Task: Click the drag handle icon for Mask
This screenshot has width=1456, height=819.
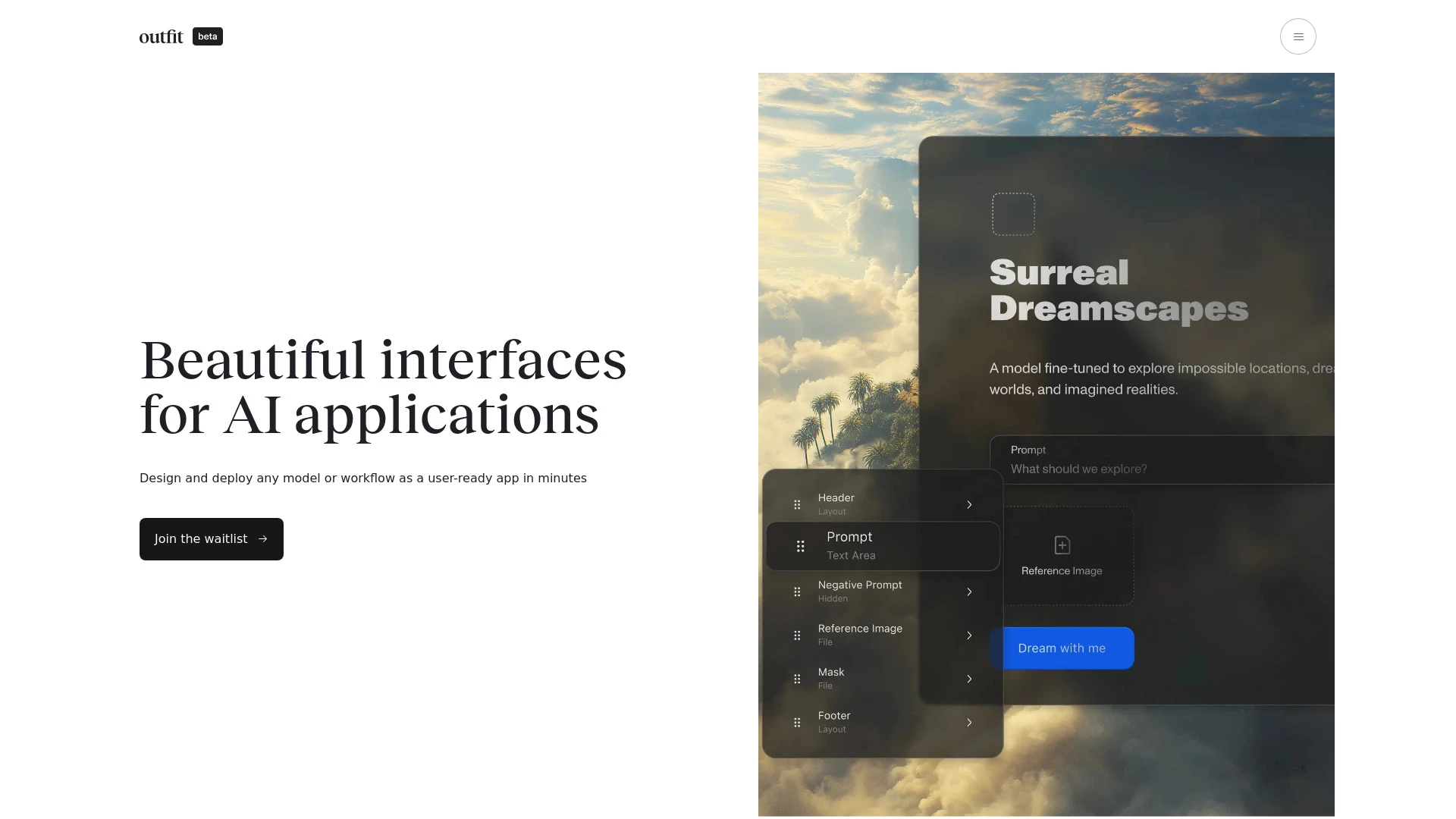Action: pos(797,678)
